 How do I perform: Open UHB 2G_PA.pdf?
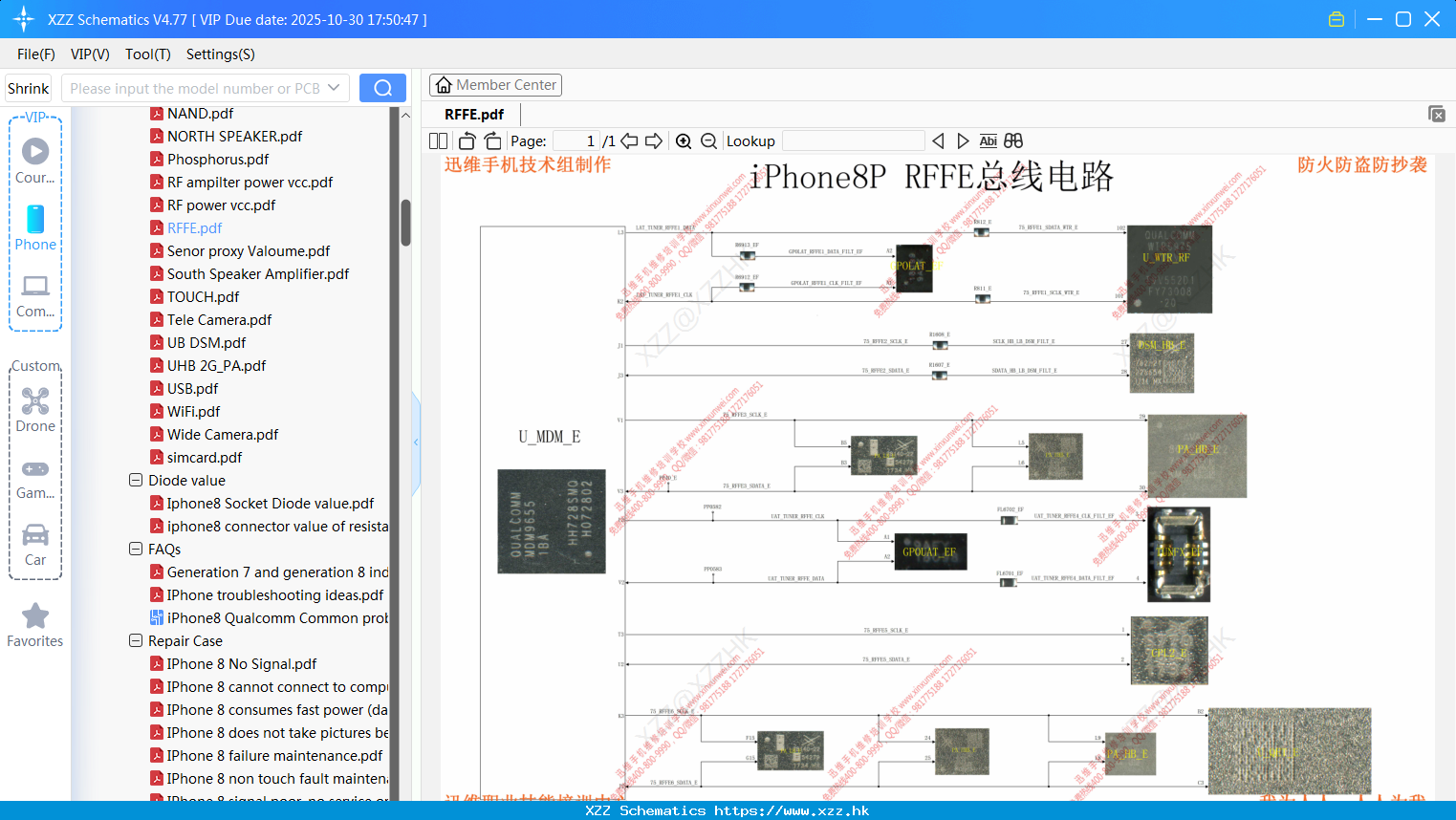216,365
